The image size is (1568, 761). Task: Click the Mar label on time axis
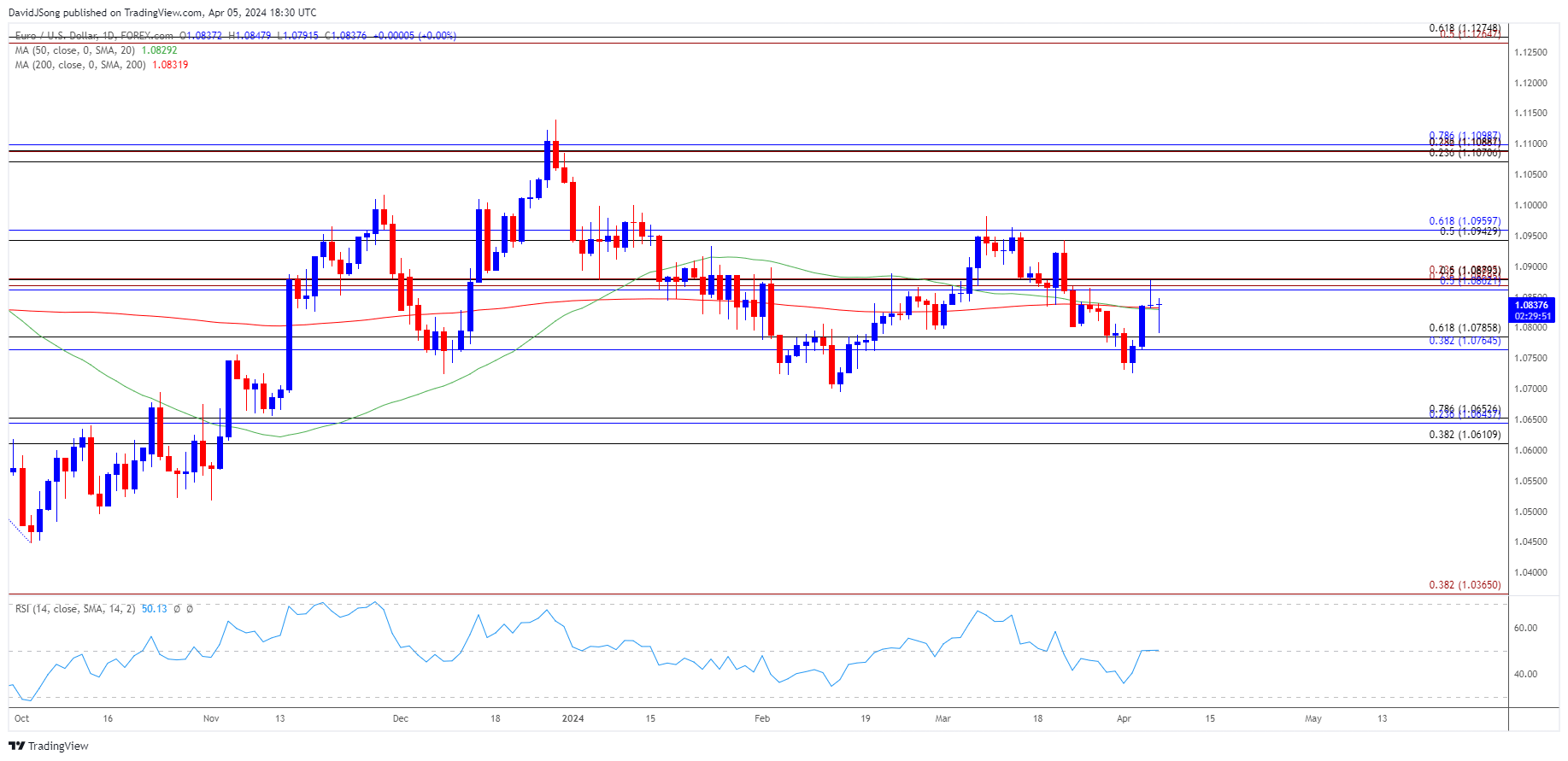coord(943,719)
